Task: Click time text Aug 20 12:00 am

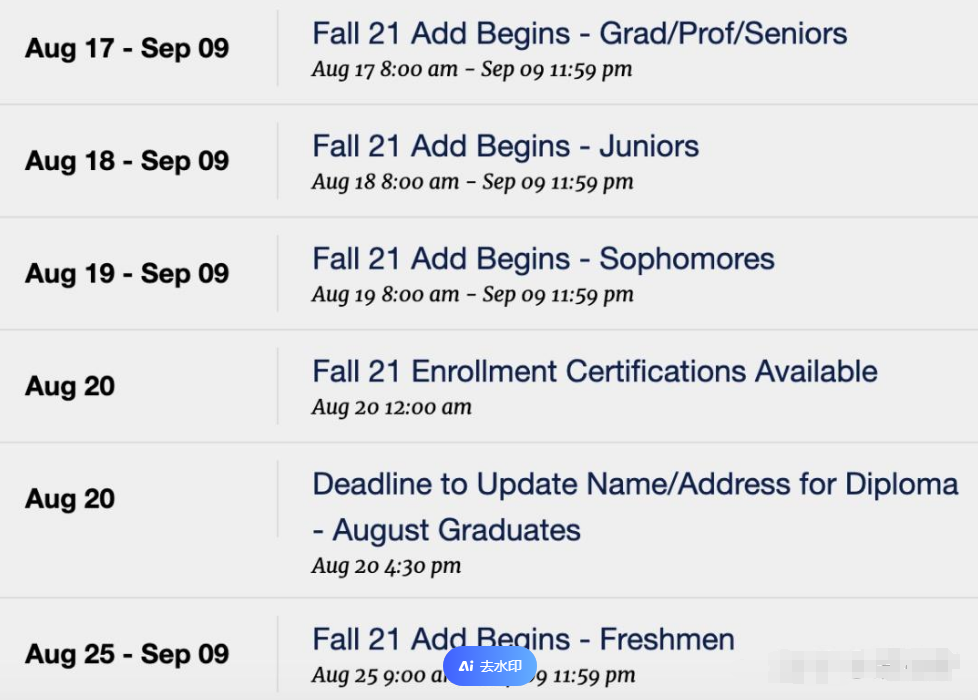Action: 392,407
